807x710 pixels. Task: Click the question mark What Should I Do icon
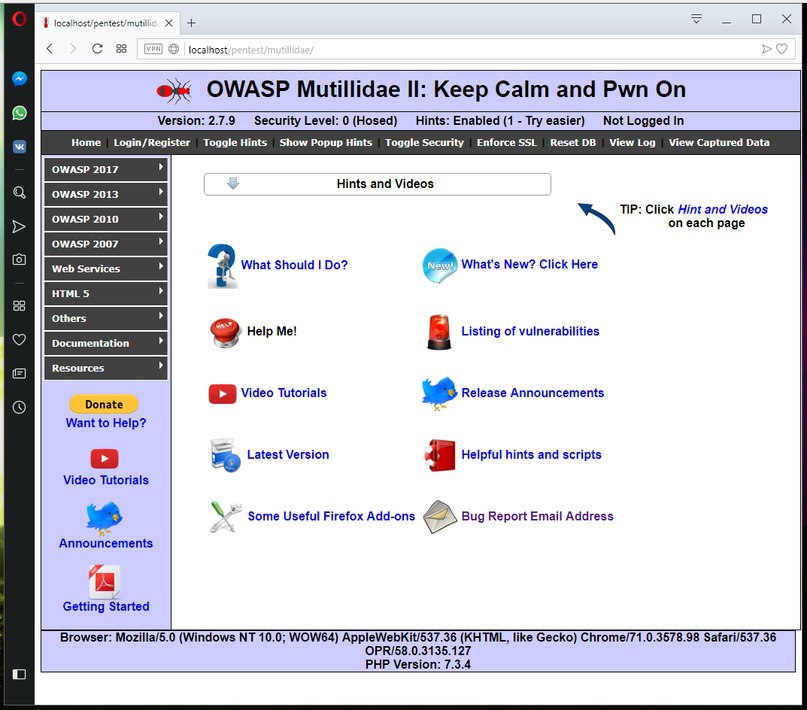222,265
